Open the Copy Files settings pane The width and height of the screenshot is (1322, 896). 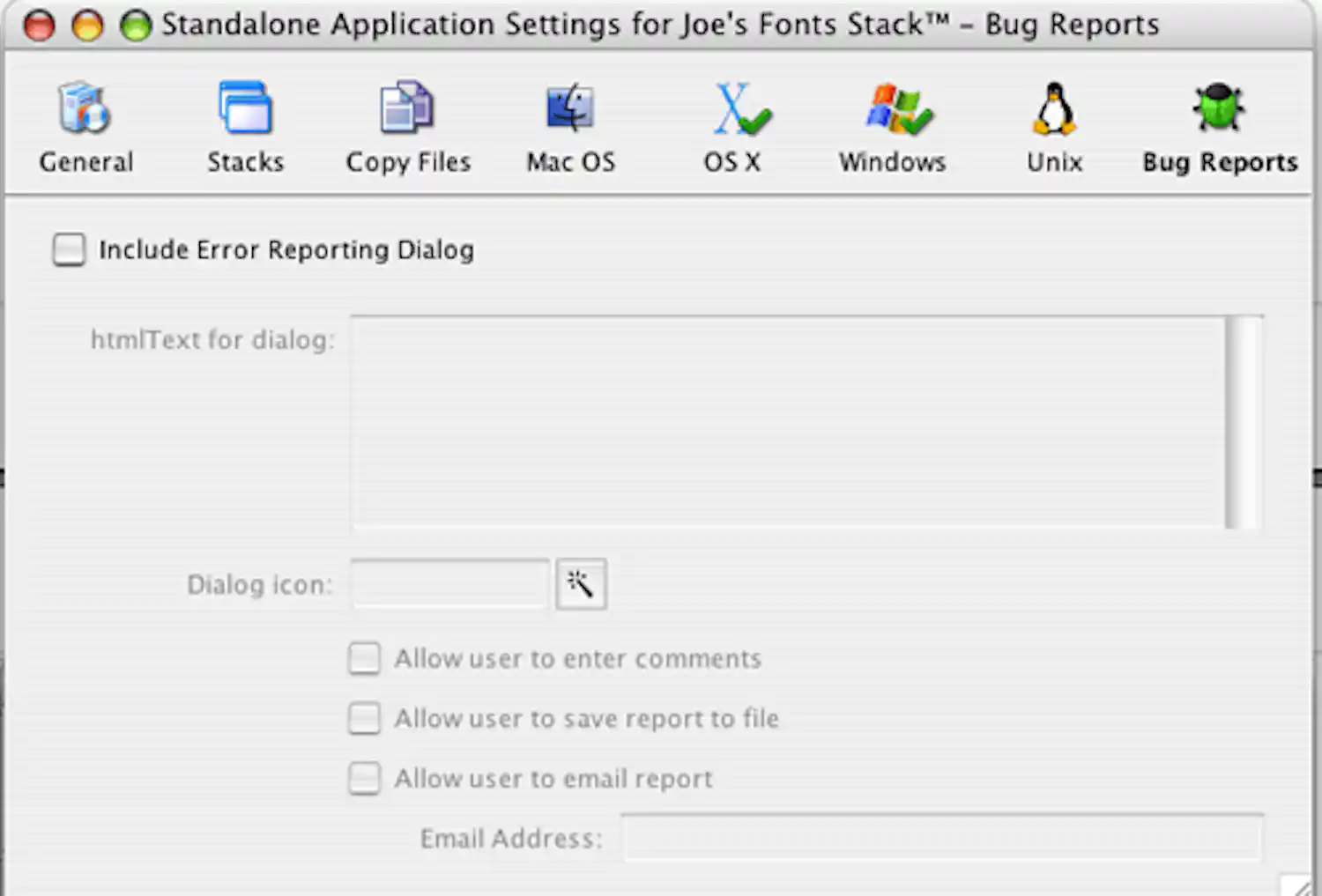pyautogui.click(x=407, y=123)
